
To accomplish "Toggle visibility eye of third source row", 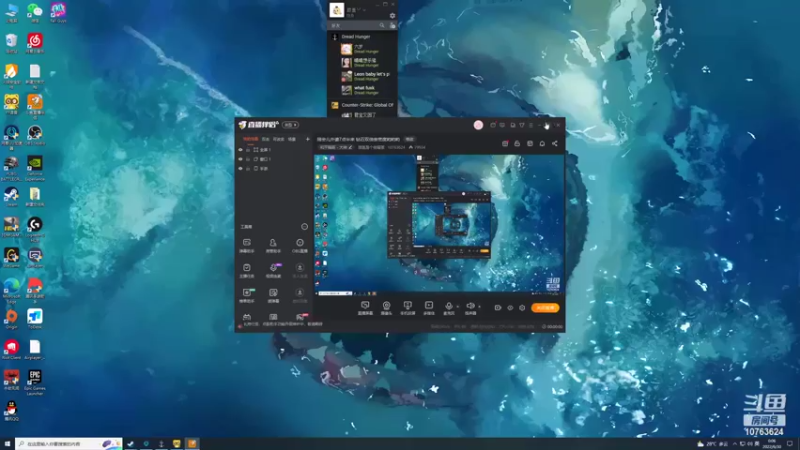I will click(240, 168).
